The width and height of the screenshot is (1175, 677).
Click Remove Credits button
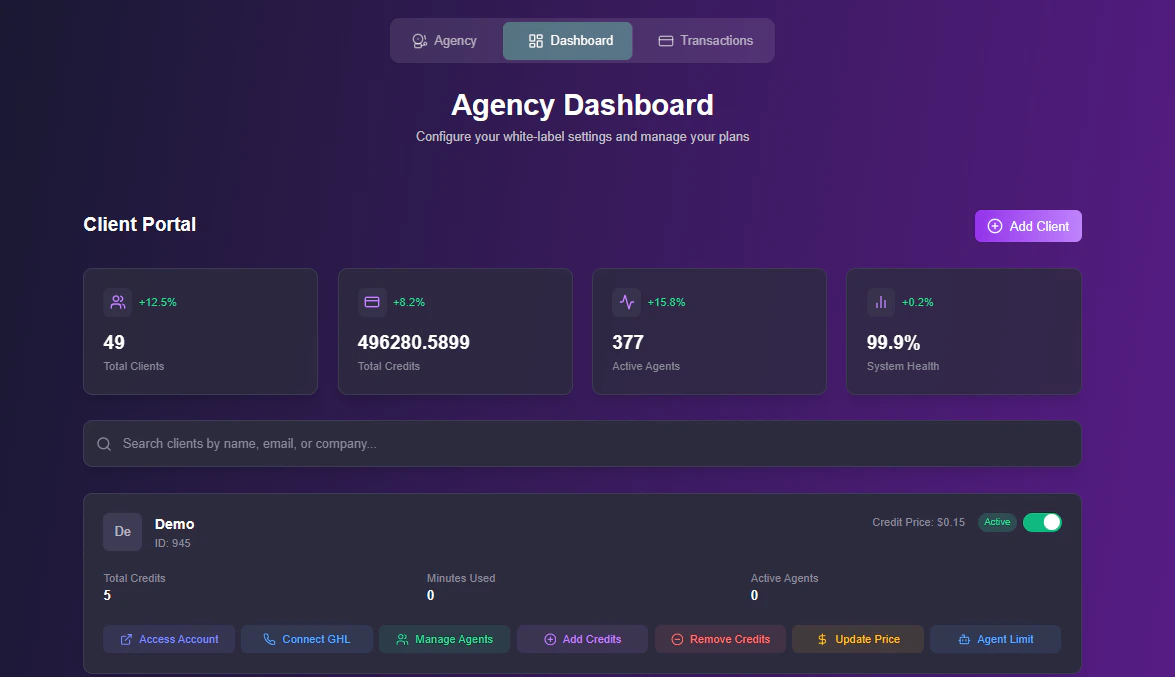pyautogui.click(x=720, y=640)
